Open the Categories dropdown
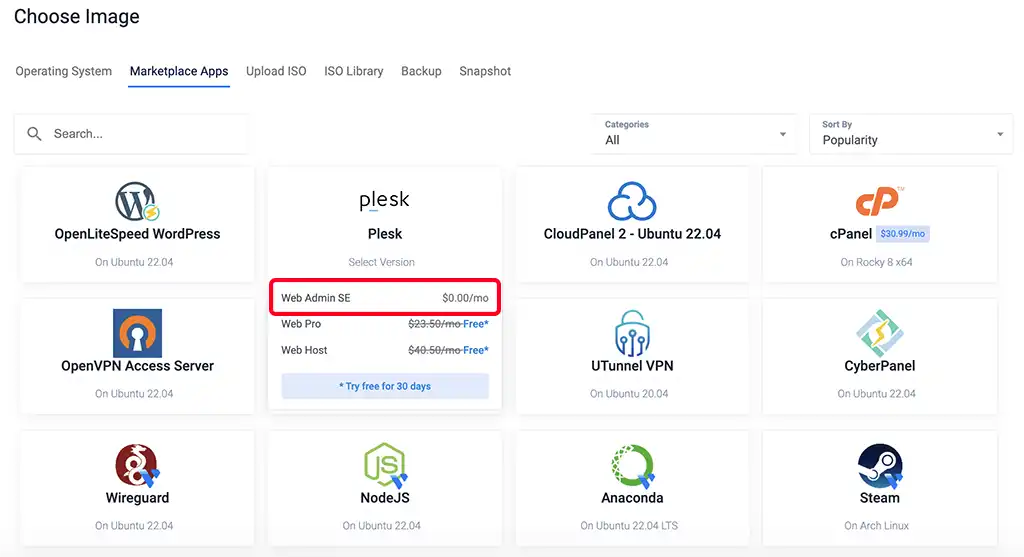The image size is (1024, 557). 694,134
